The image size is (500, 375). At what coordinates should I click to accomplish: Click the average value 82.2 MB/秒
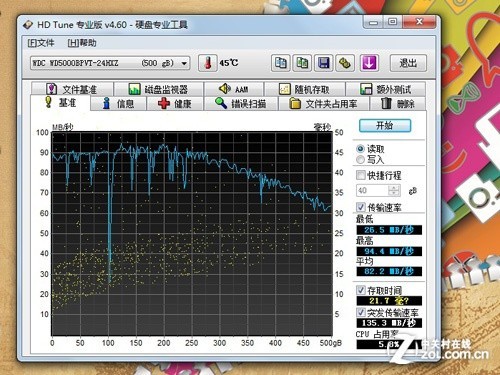pos(389,271)
